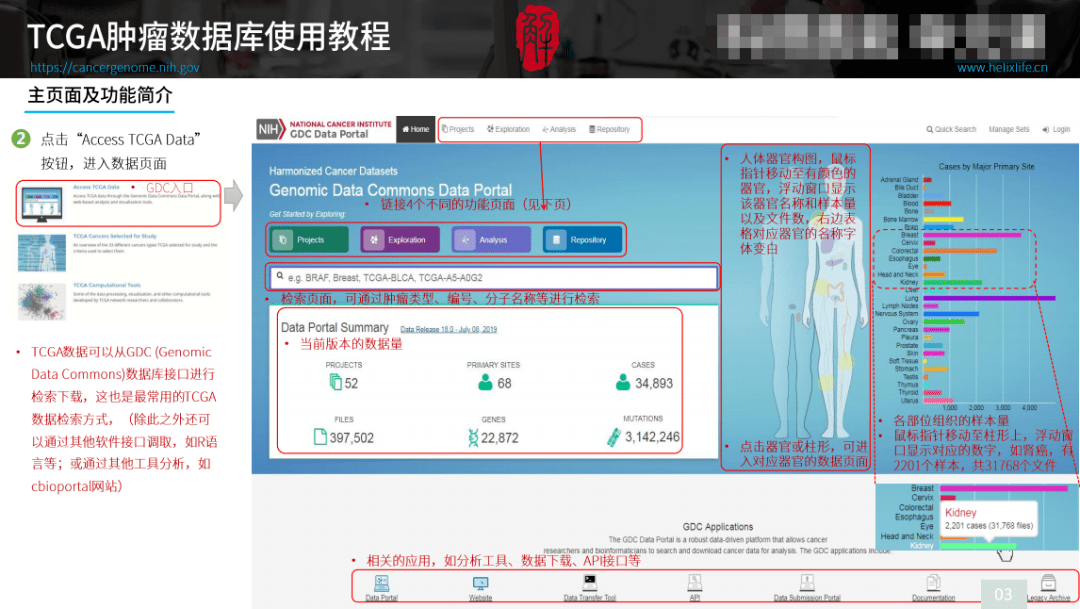Click the Uterus chart label

point(909,400)
